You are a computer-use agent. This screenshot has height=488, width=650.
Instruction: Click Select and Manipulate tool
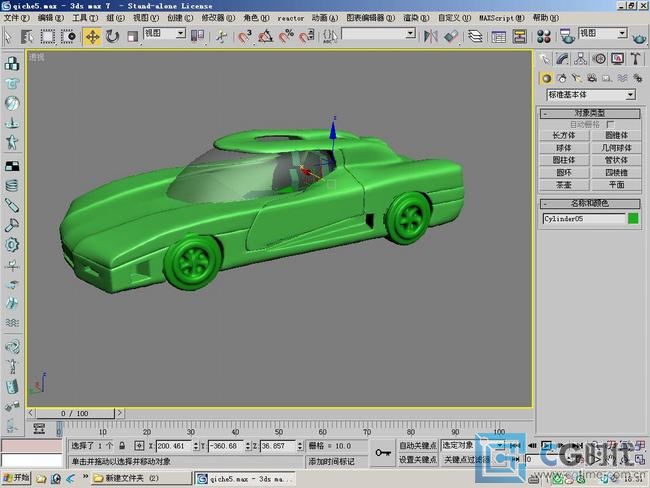(222, 36)
